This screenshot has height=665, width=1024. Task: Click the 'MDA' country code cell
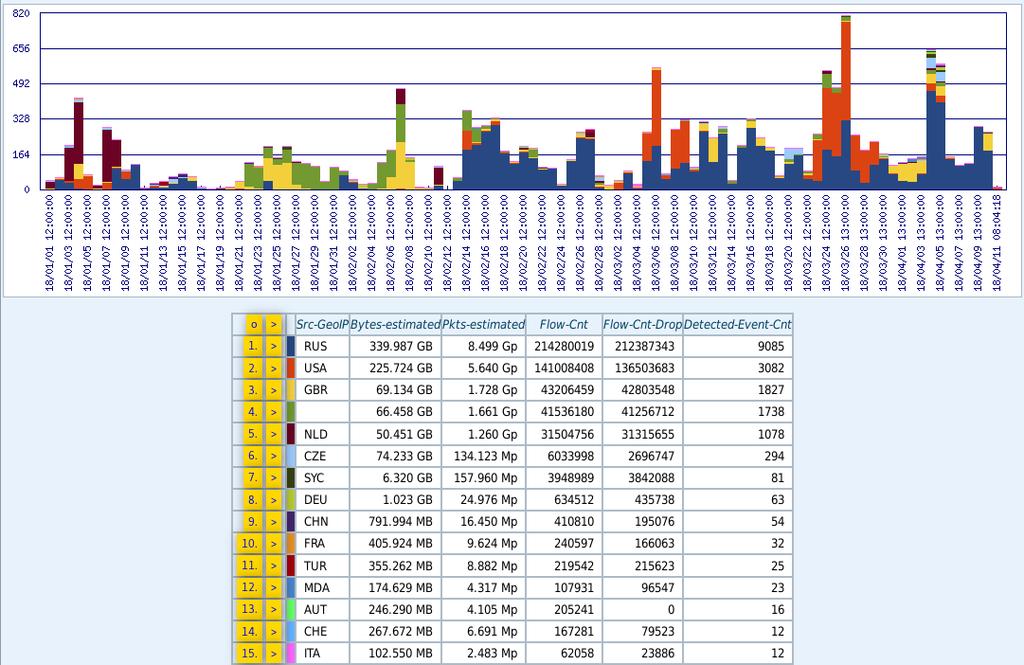point(323,588)
